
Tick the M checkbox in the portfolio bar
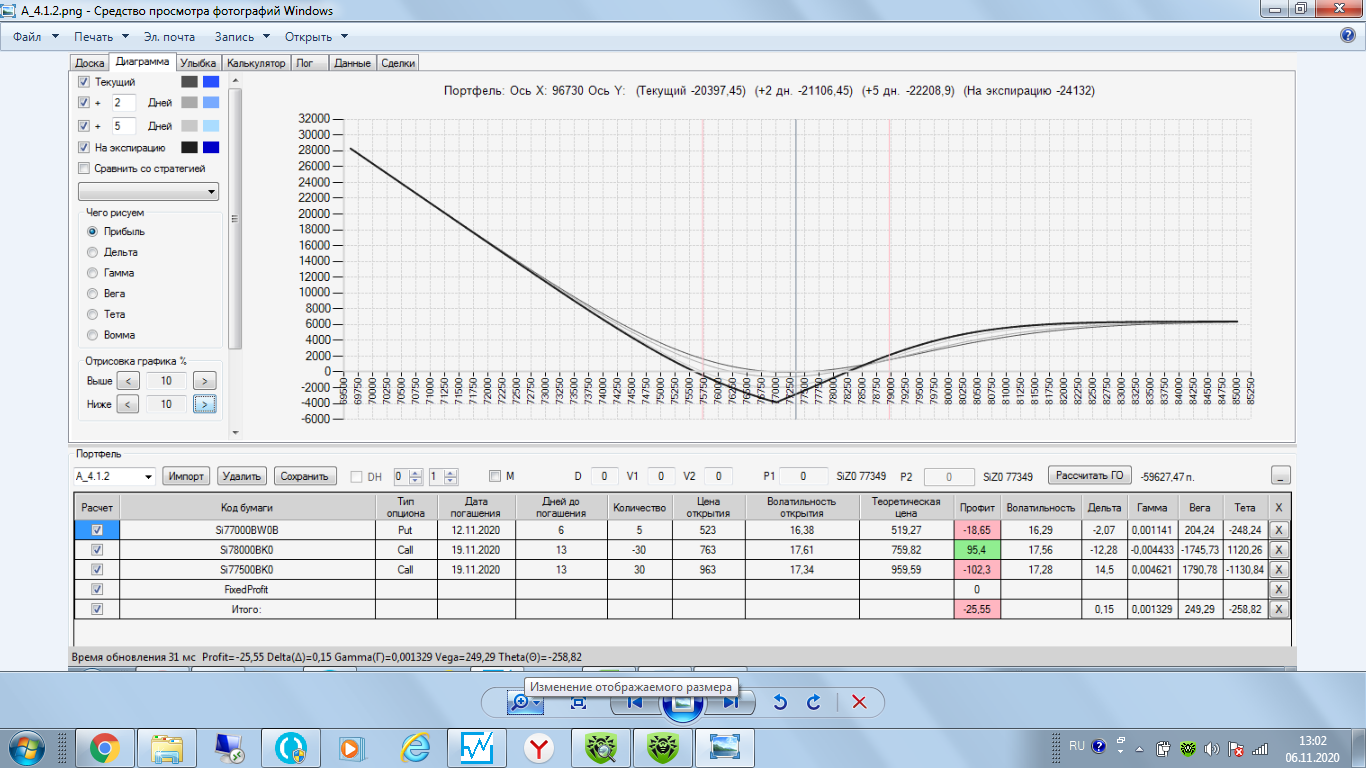pos(494,476)
